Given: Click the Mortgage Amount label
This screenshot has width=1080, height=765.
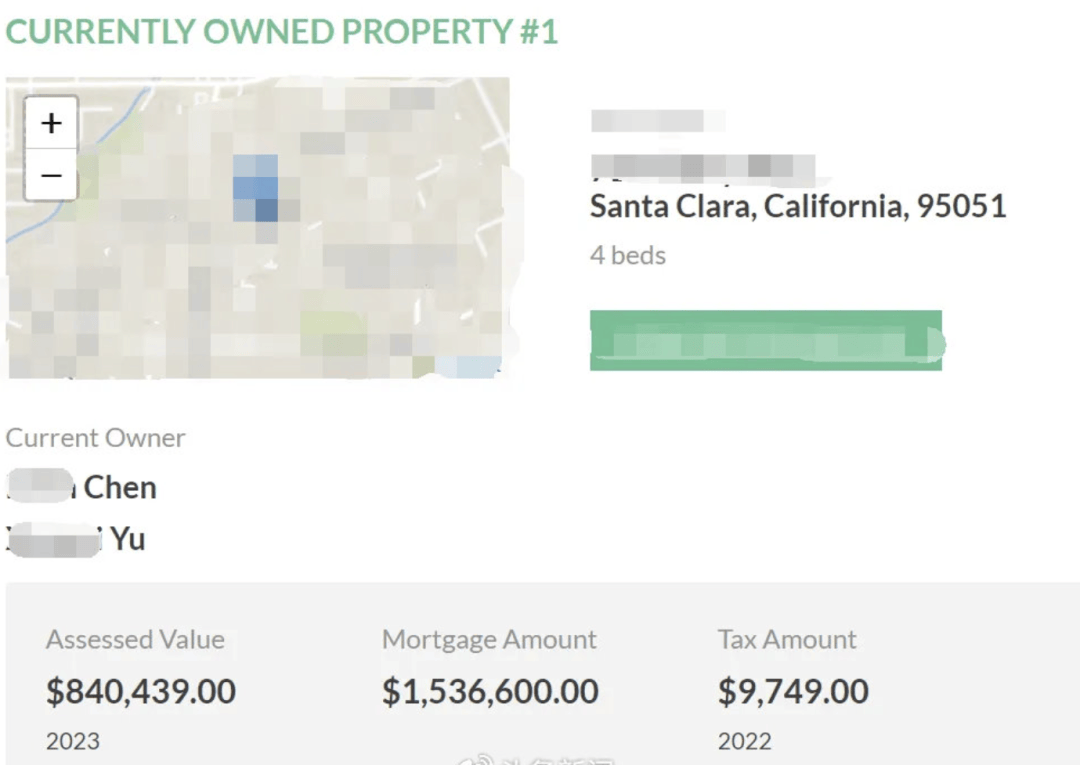Looking at the screenshot, I should pyautogui.click(x=489, y=640).
